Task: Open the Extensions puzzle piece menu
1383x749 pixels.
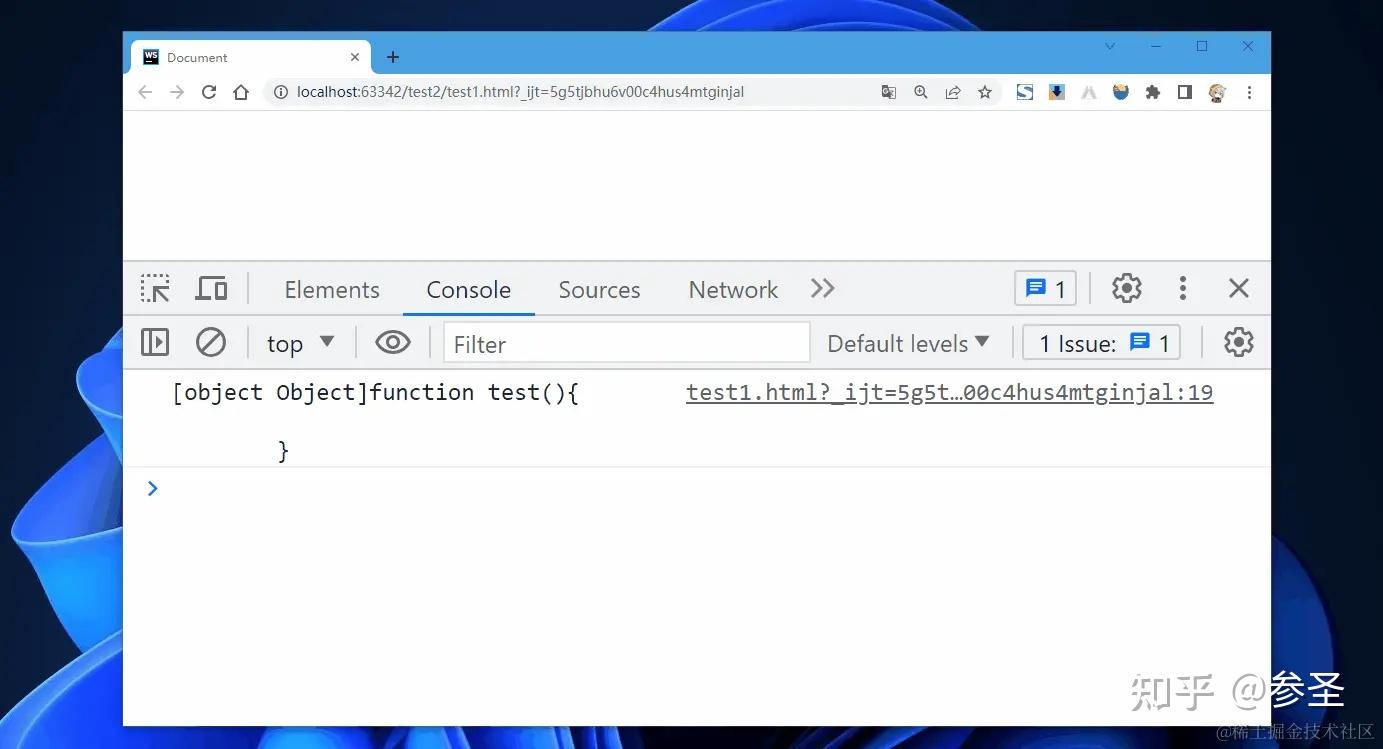Action: 1153,92
